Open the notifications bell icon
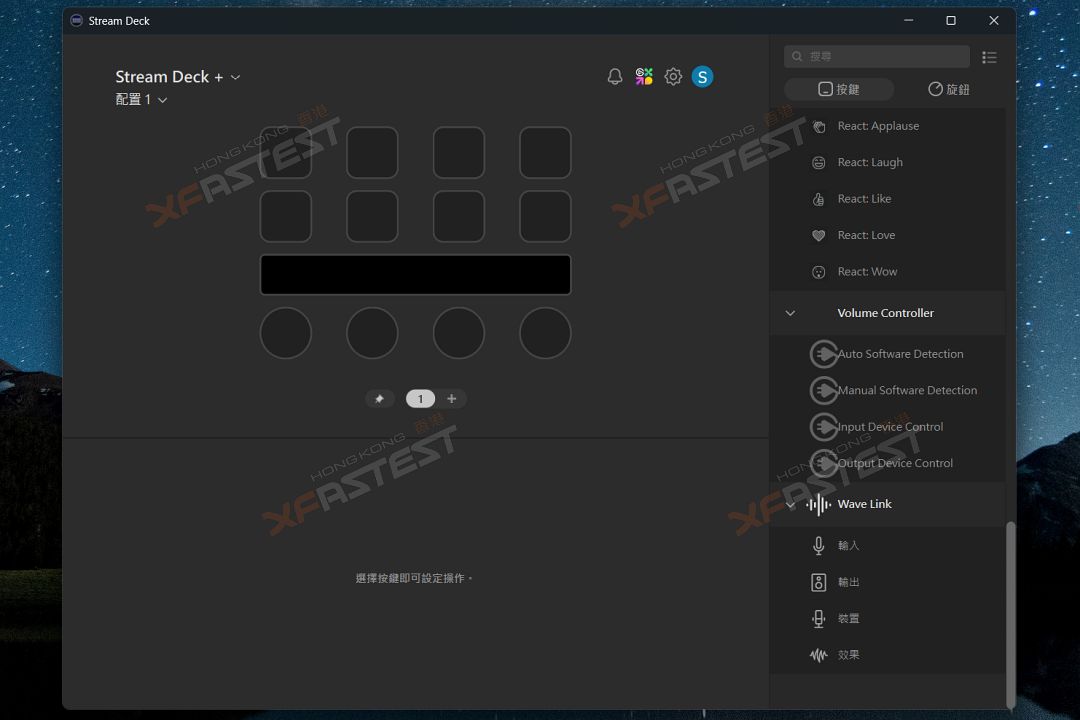The width and height of the screenshot is (1080, 720). [x=615, y=76]
